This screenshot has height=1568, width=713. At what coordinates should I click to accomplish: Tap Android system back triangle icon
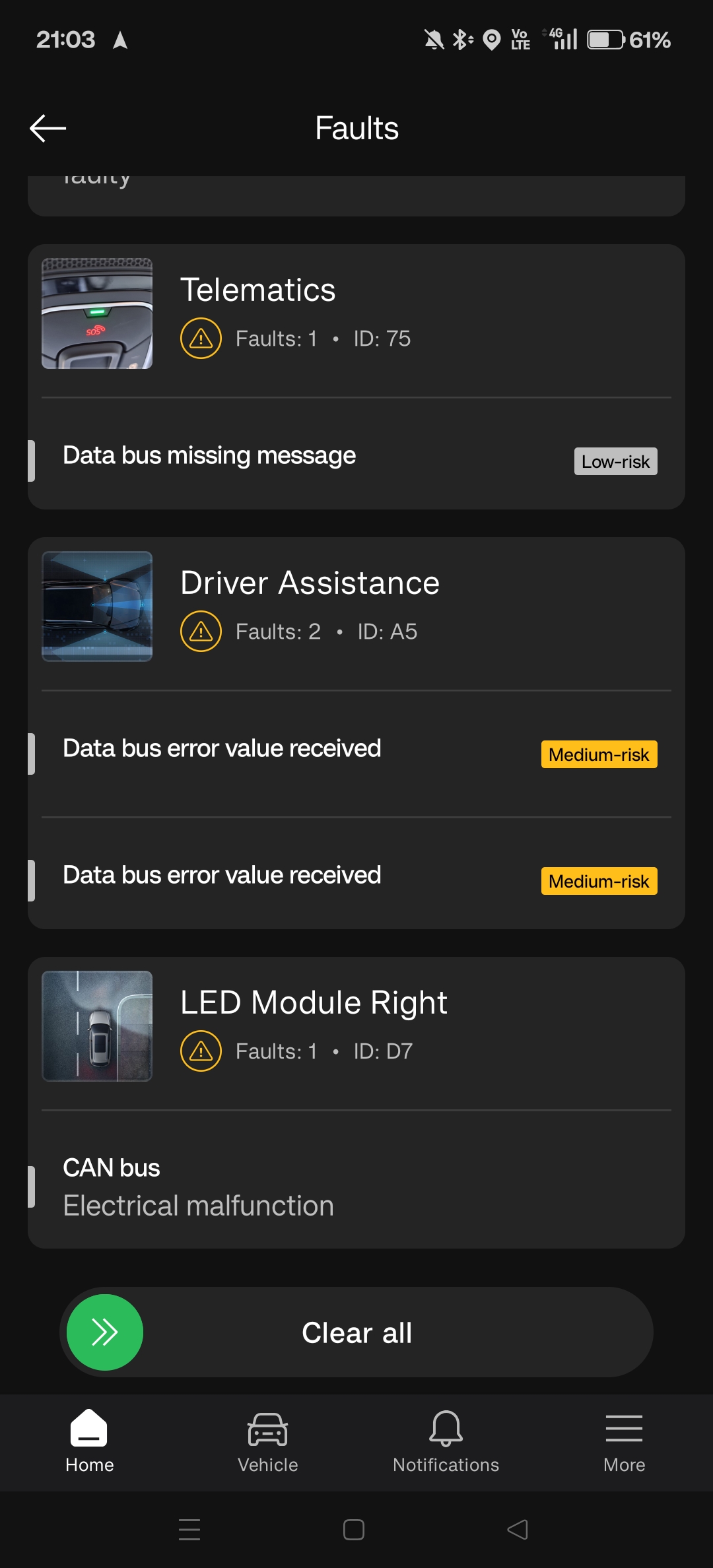518,1529
